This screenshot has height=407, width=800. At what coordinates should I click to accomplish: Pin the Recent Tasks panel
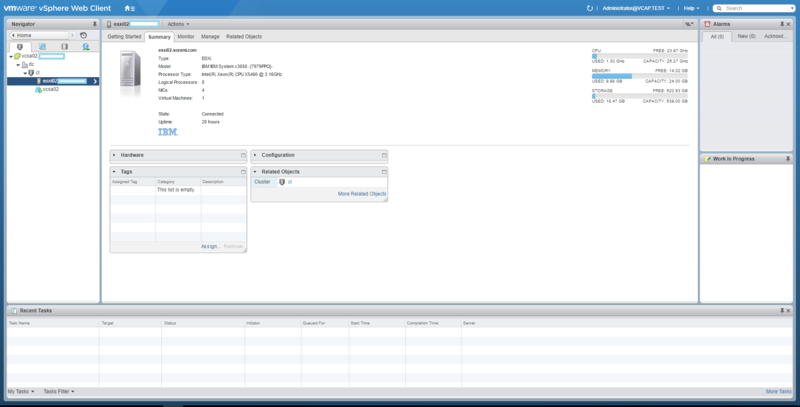[782, 311]
